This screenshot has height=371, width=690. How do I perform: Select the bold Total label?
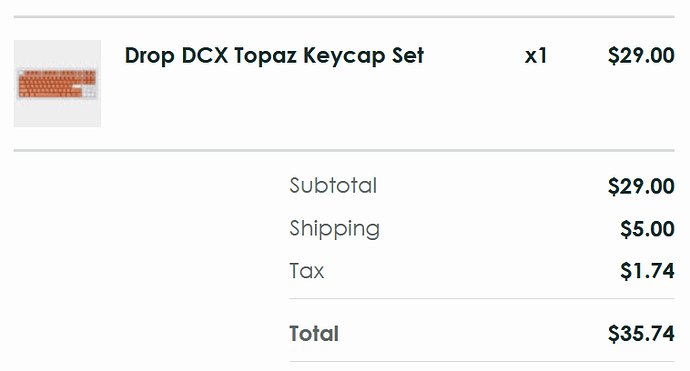[x=314, y=333]
